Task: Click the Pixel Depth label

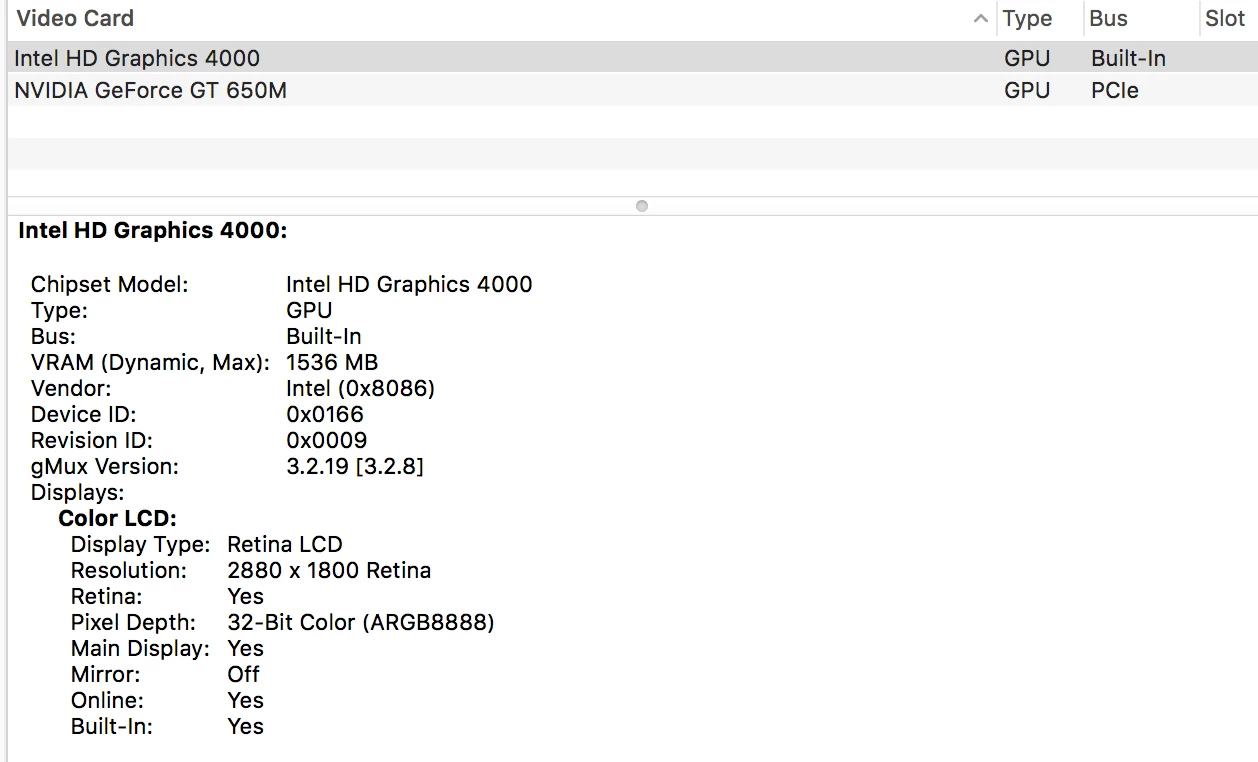Action: pos(133,622)
